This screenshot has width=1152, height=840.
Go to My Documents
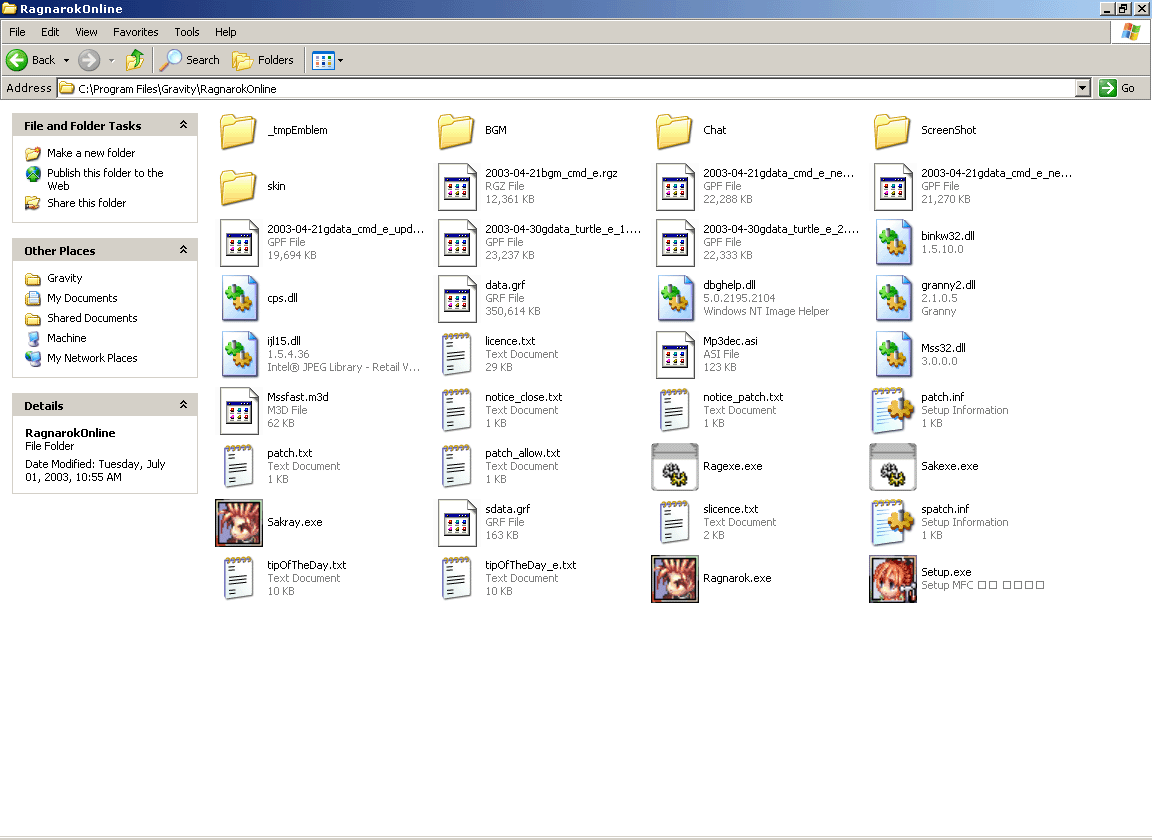coord(82,298)
